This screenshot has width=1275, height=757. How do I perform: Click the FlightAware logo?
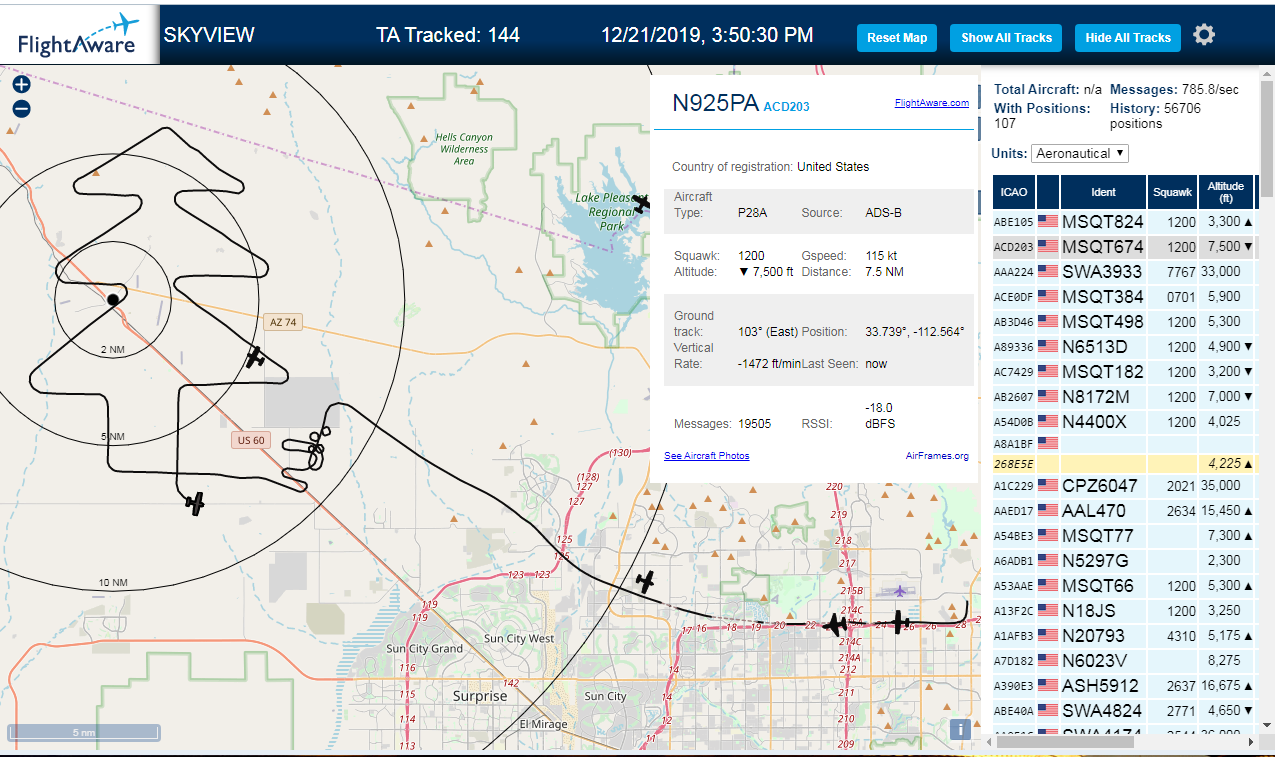point(80,34)
